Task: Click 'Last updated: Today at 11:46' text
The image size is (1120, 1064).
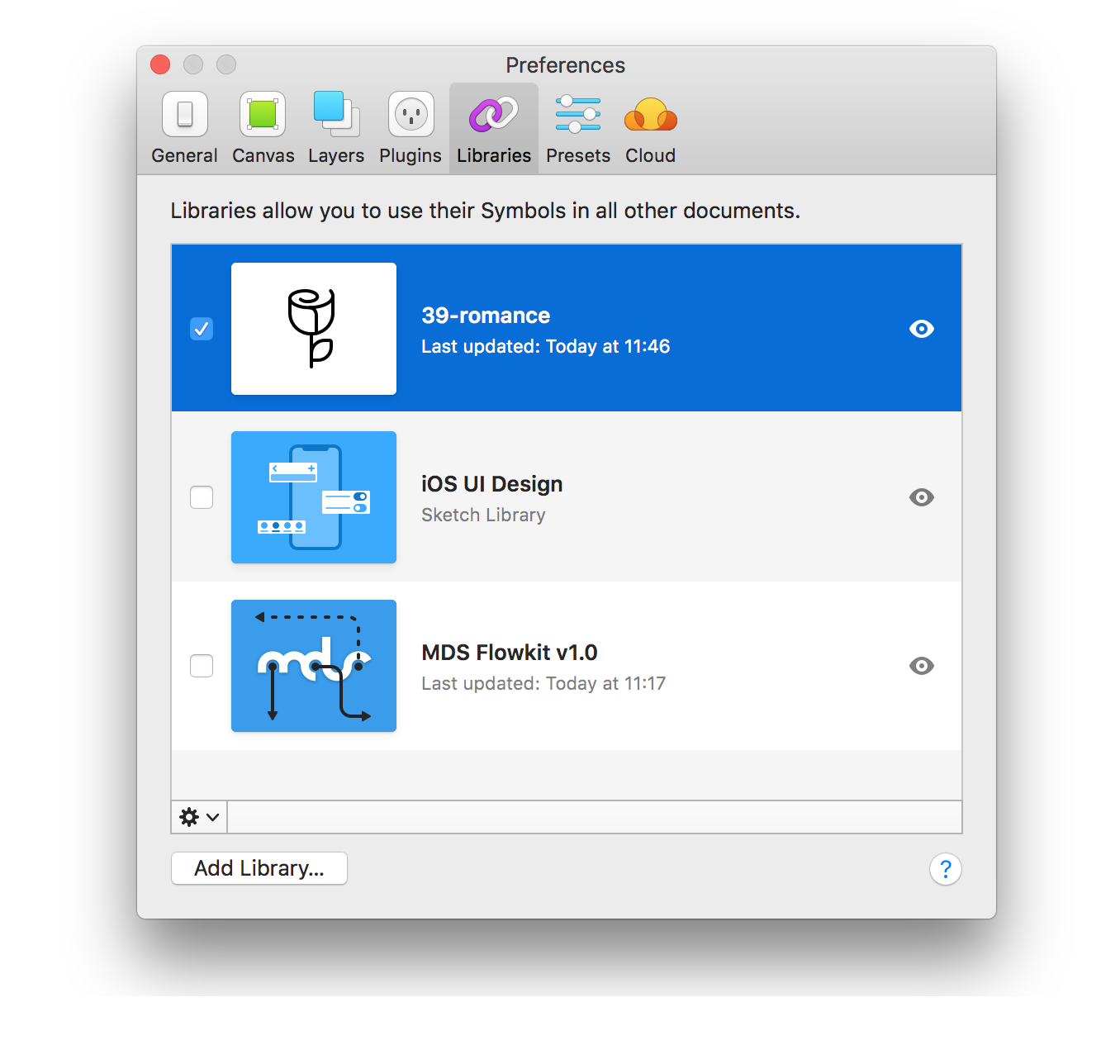Action: click(x=546, y=347)
